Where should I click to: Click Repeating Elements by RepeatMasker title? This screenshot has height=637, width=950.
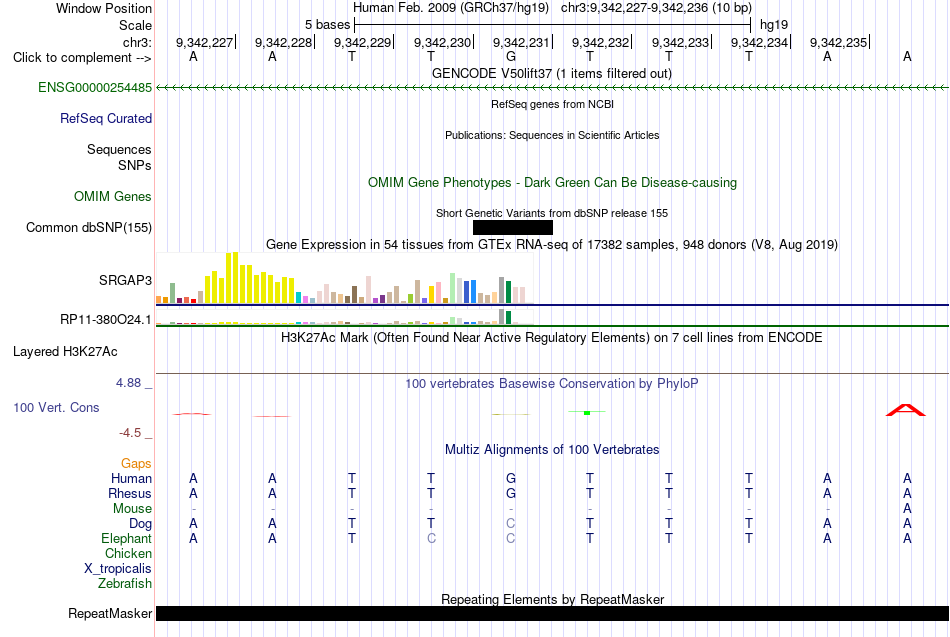(552, 599)
